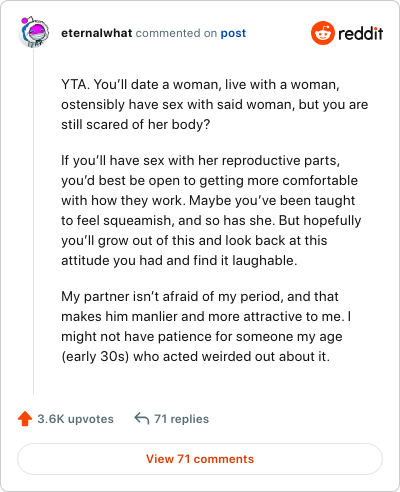
Task: Open the '71 replies' link
Action: pos(182,419)
